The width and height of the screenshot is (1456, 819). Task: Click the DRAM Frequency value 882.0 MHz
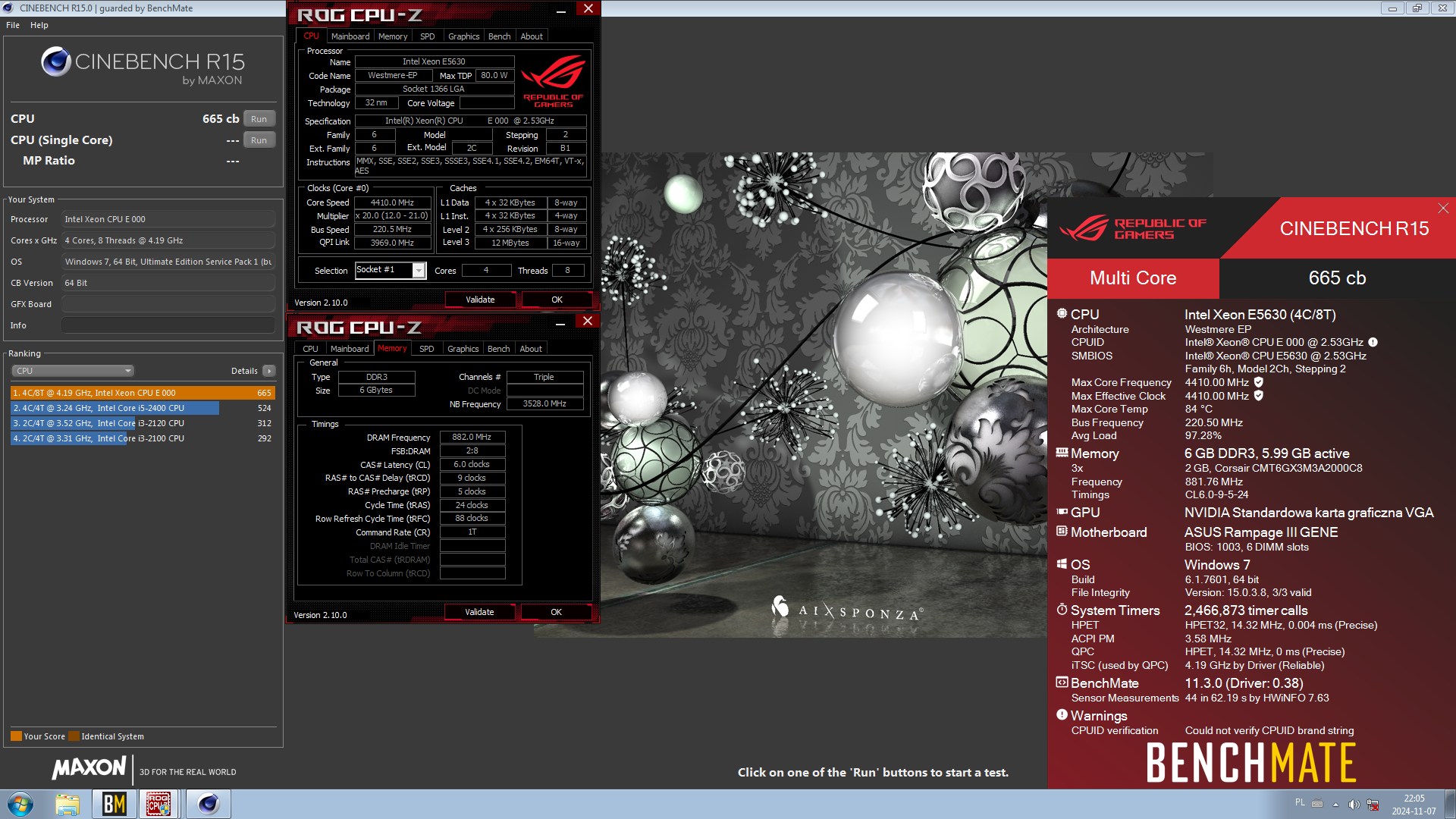click(472, 437)
